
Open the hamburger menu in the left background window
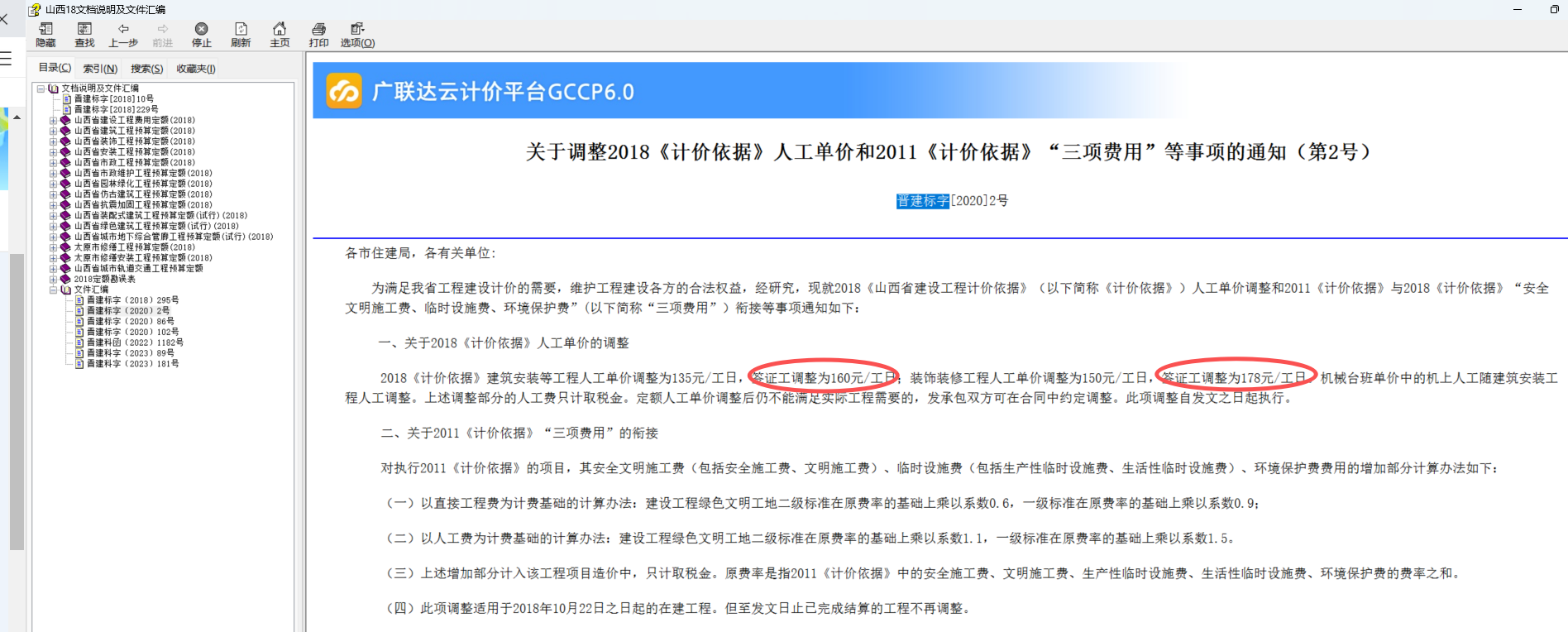(6, 59)
